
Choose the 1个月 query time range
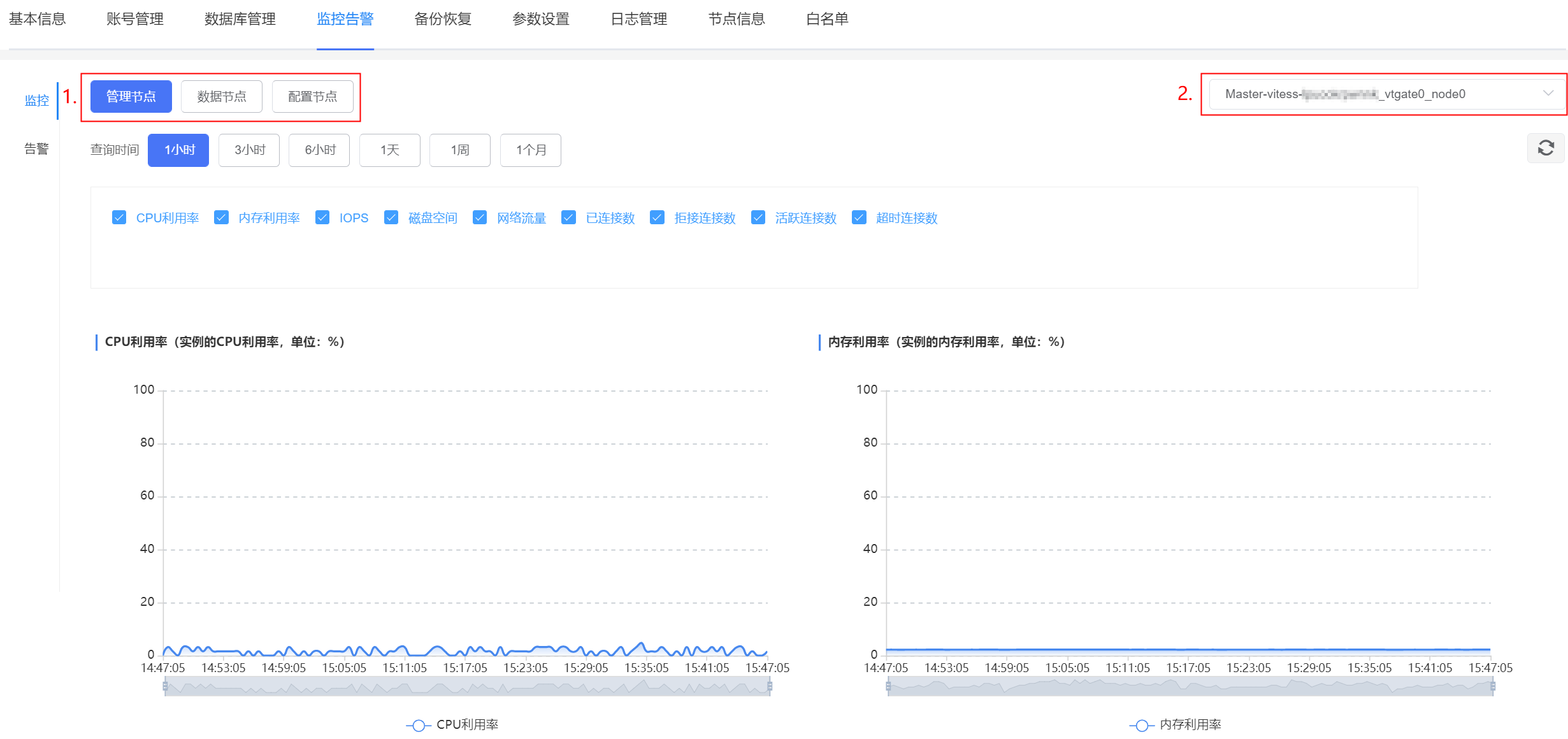point(530,150)
